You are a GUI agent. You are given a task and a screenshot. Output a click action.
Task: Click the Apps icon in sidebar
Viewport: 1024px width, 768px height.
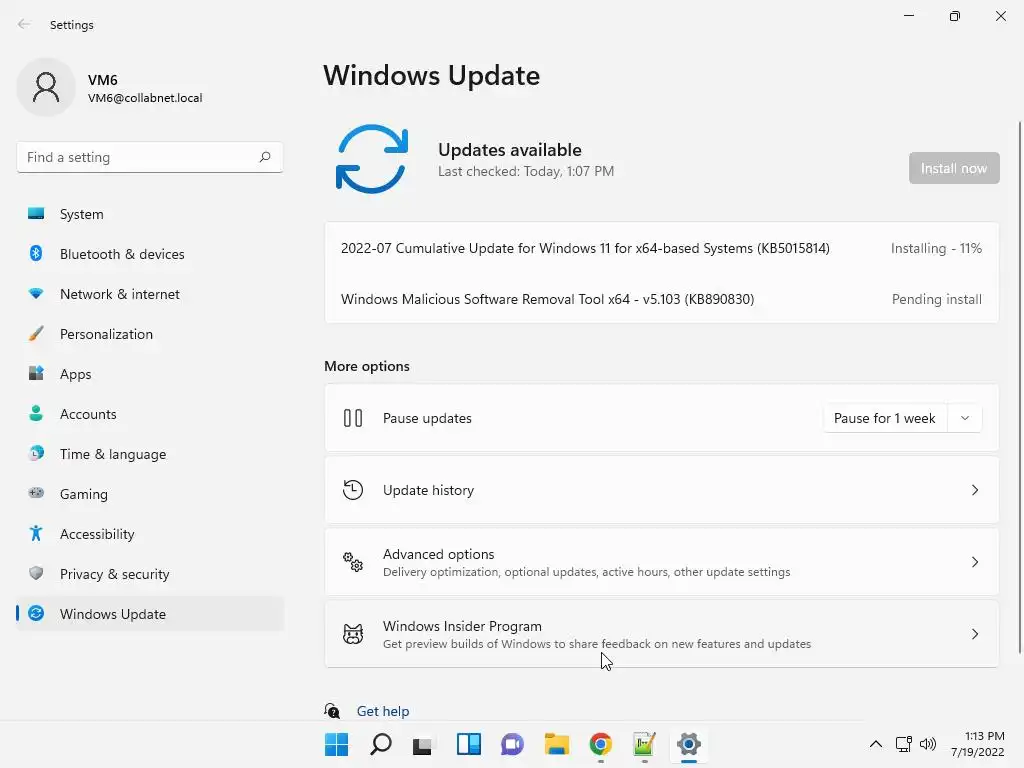(x=36, y=374)
